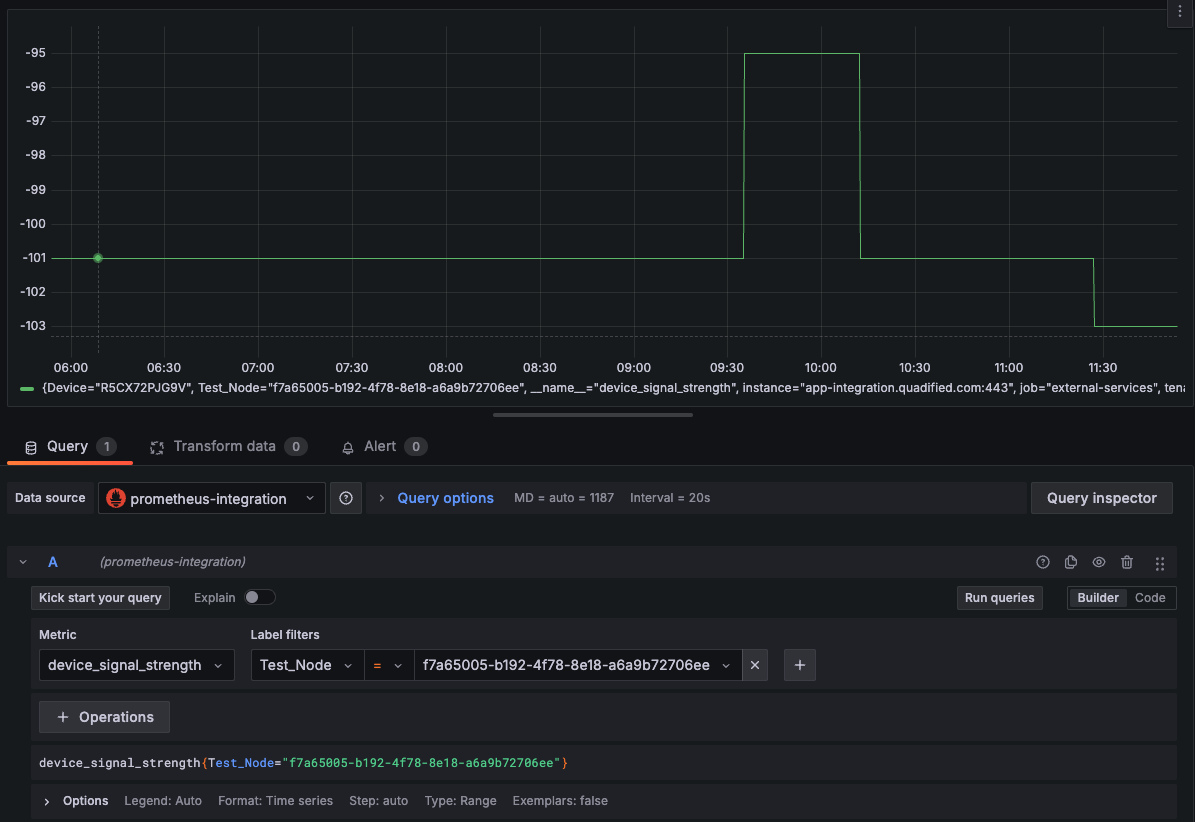Expand the Options row
1195x822 pixels.
(46, 801)
